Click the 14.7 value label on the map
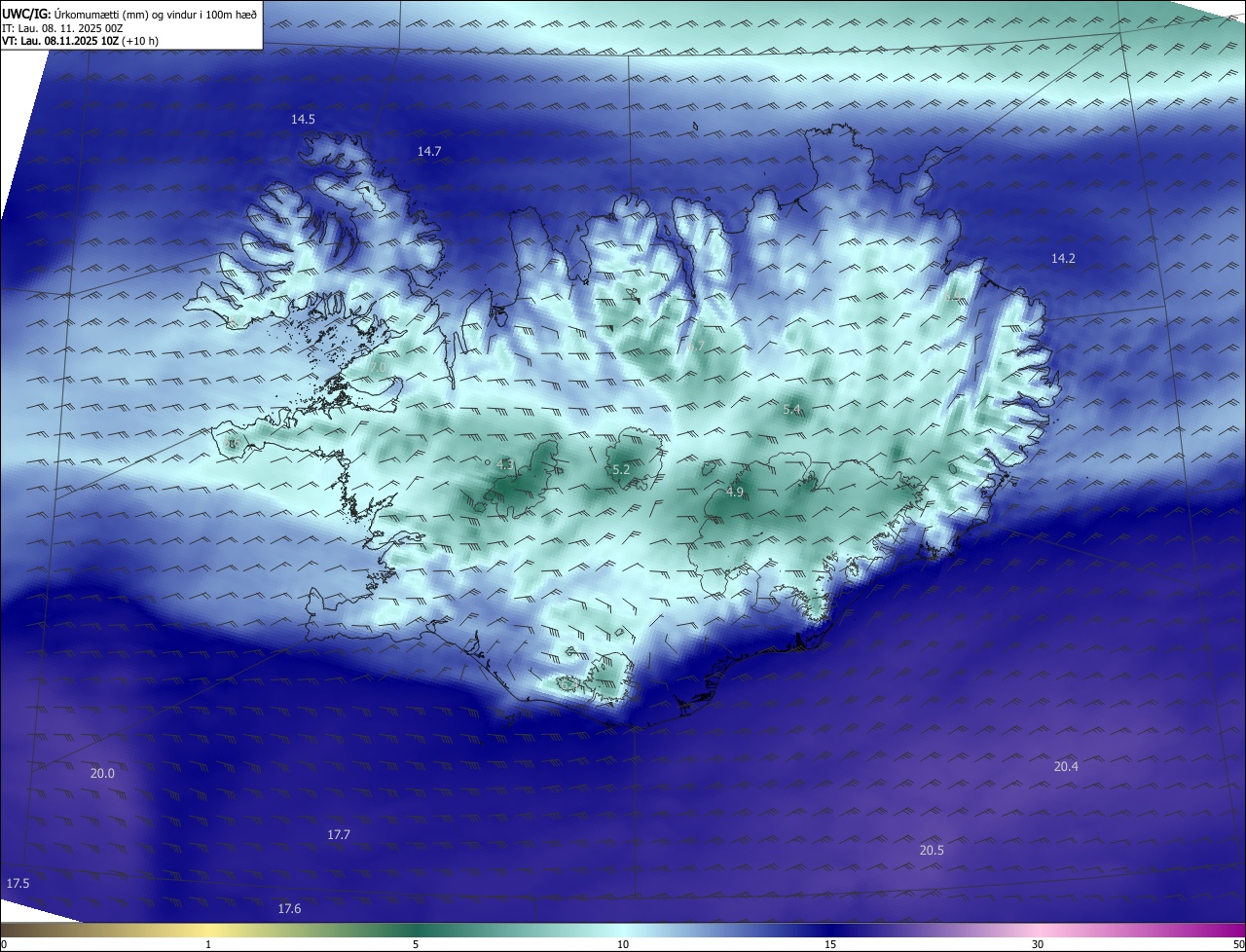The height and width of the screenshot is (952, 1246). pyautogui.click(x=429, y=151)
